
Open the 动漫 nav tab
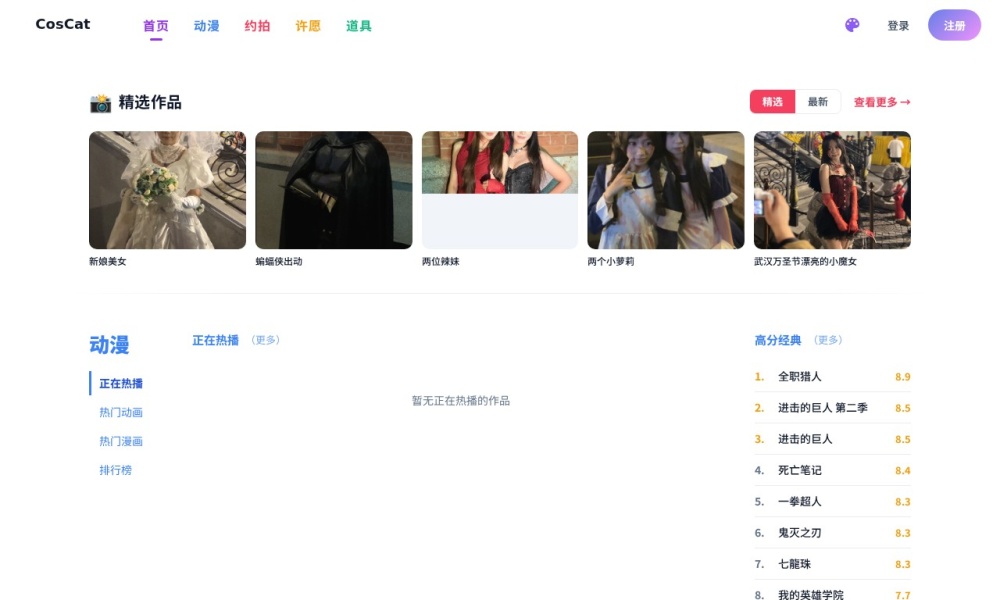[x=207, y=26]
